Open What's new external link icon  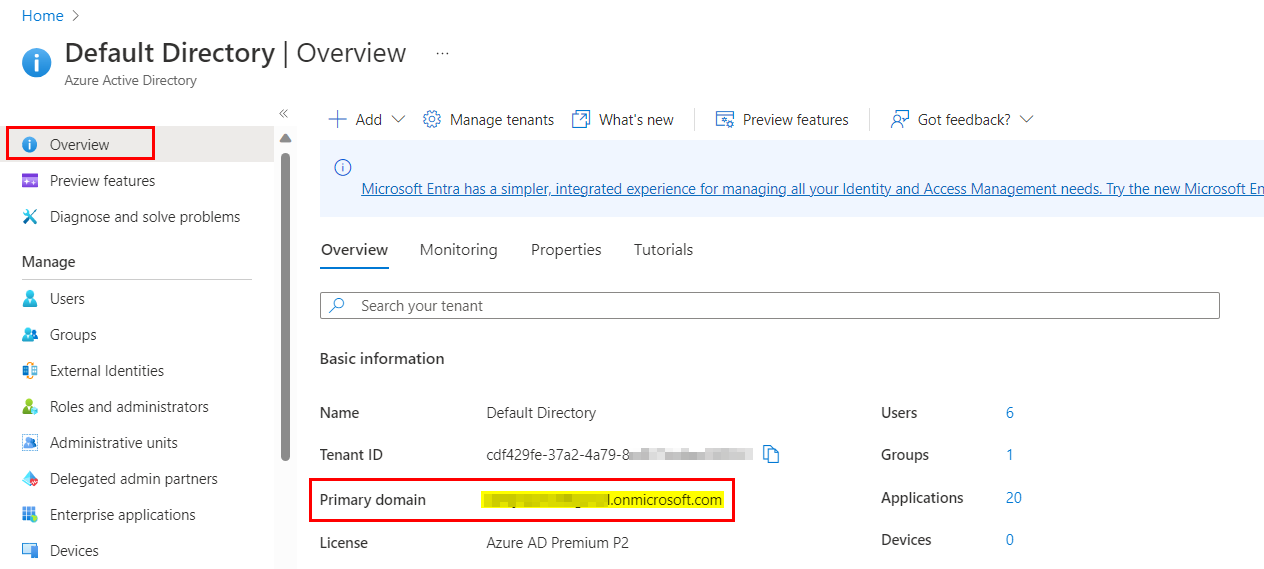[581, 120]
